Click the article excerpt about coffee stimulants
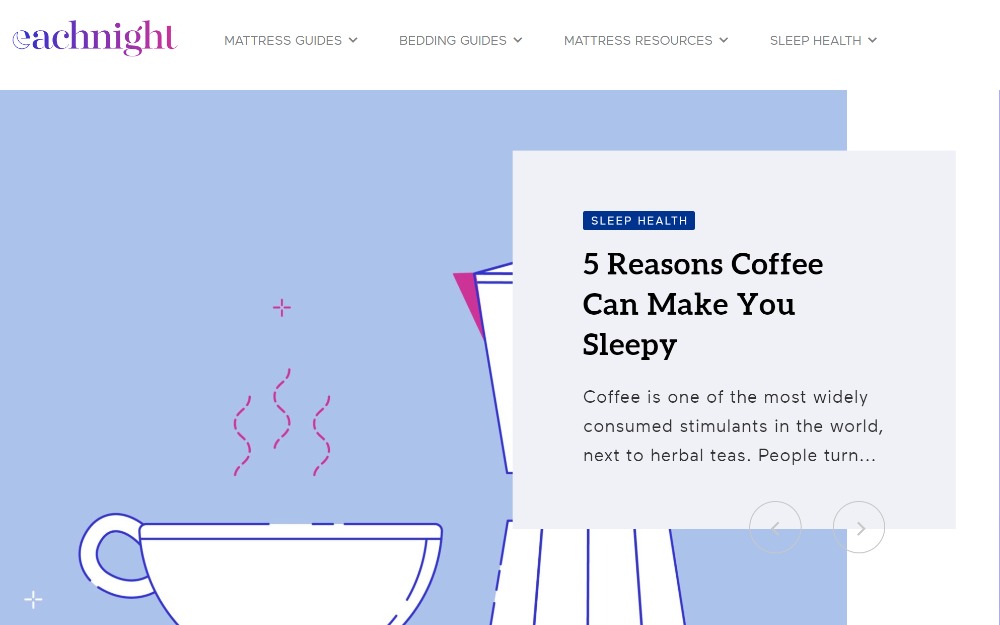1000x625 pixels. tap(733, 426)
